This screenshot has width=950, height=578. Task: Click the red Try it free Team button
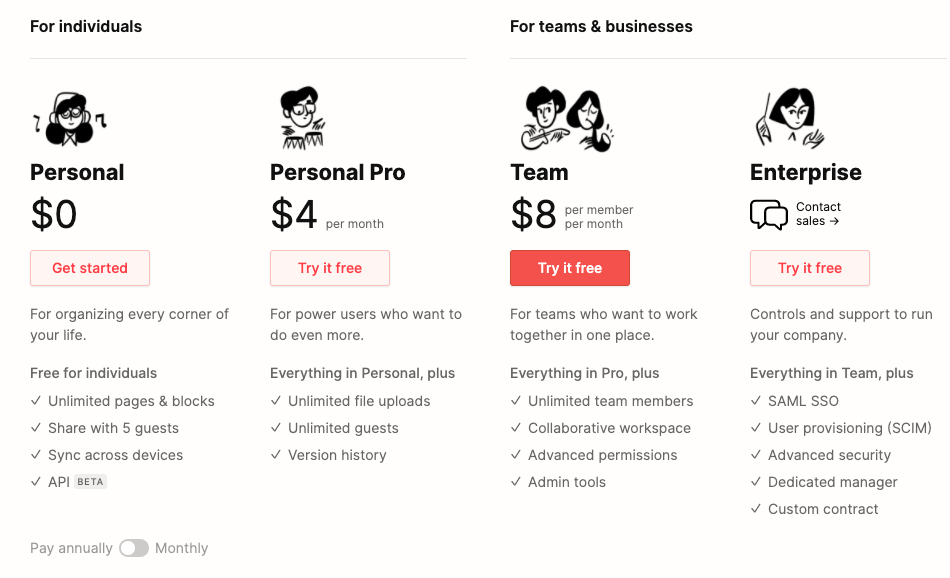click(570, 268)
